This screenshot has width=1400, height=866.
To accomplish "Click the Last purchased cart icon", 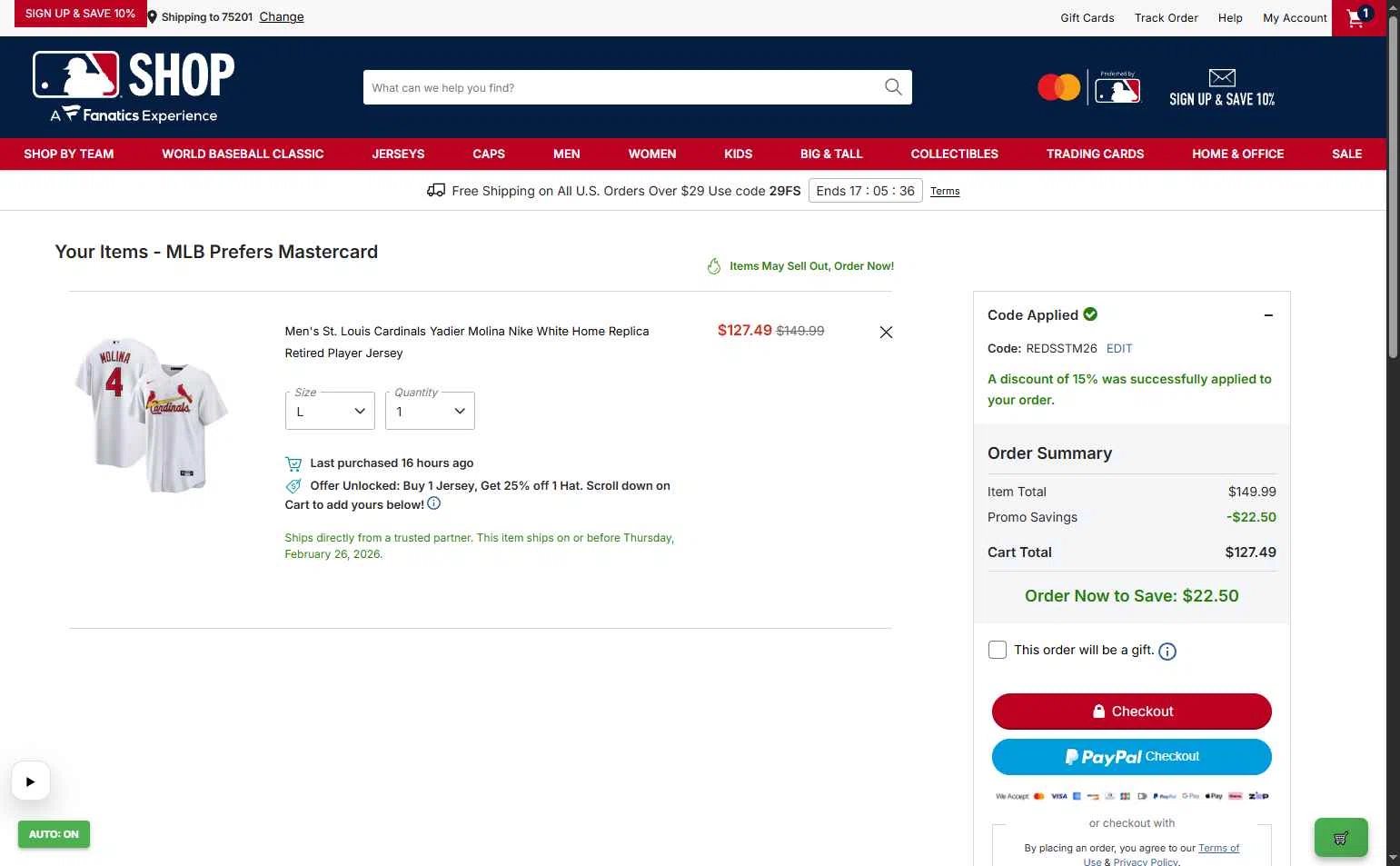I will 293,463.
